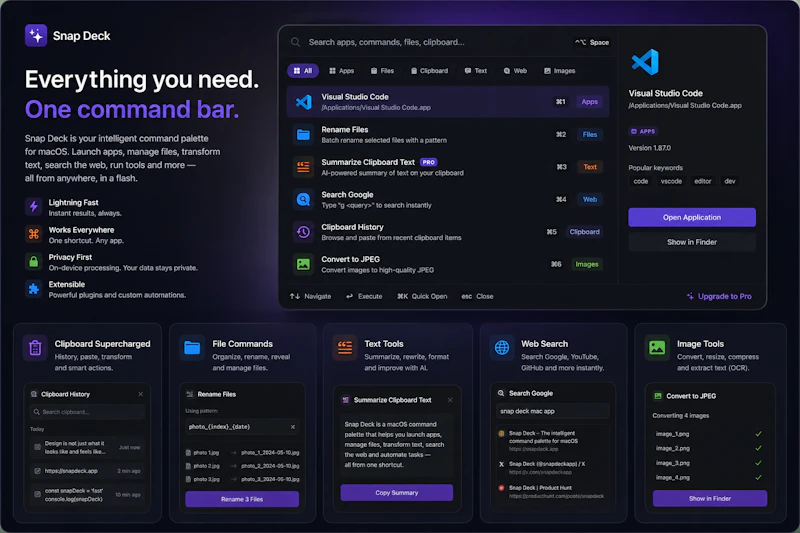Click the Product Hunt result icon
800x533 pixels.
501,488
